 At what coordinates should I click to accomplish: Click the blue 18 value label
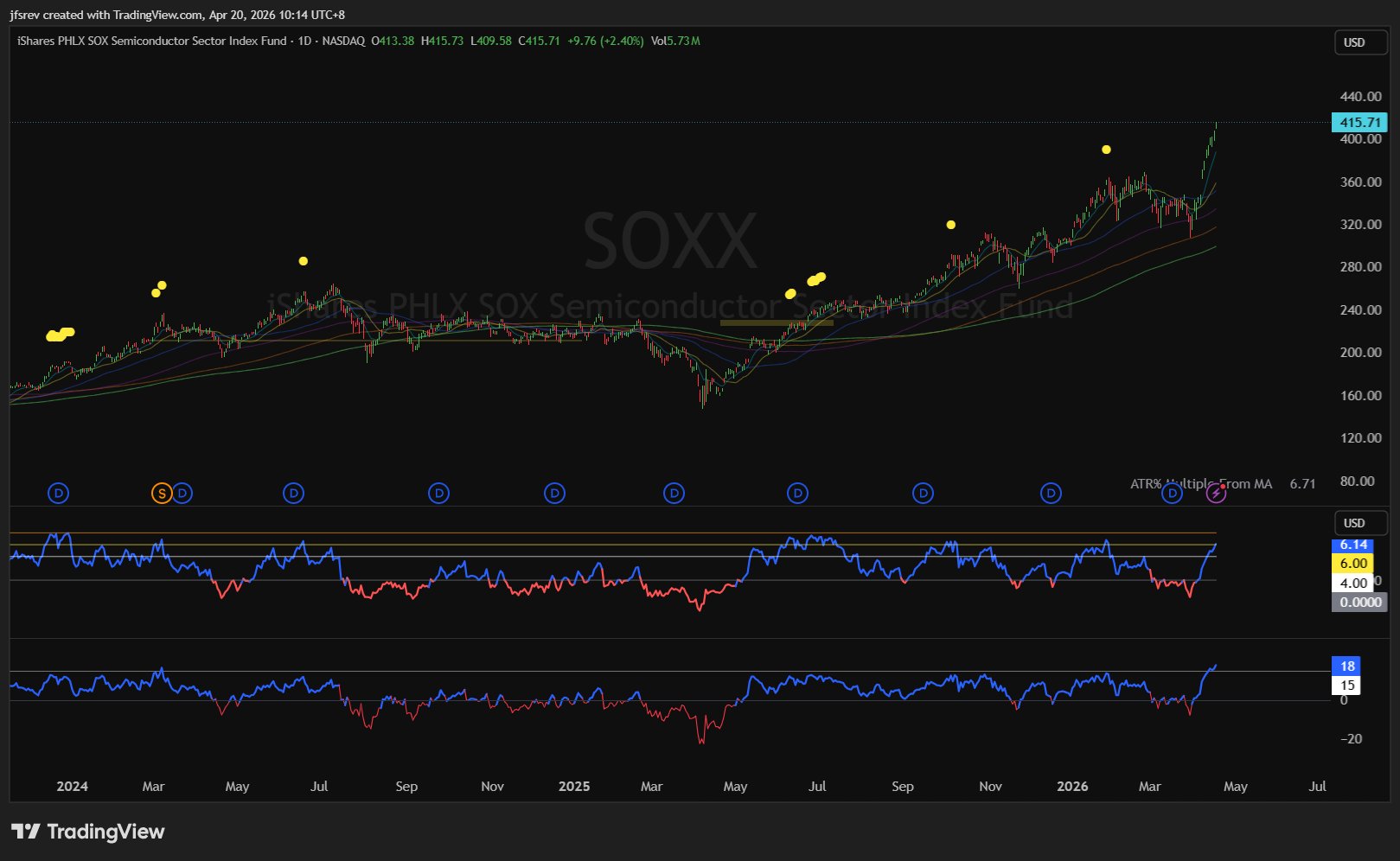coord(1347,666)
